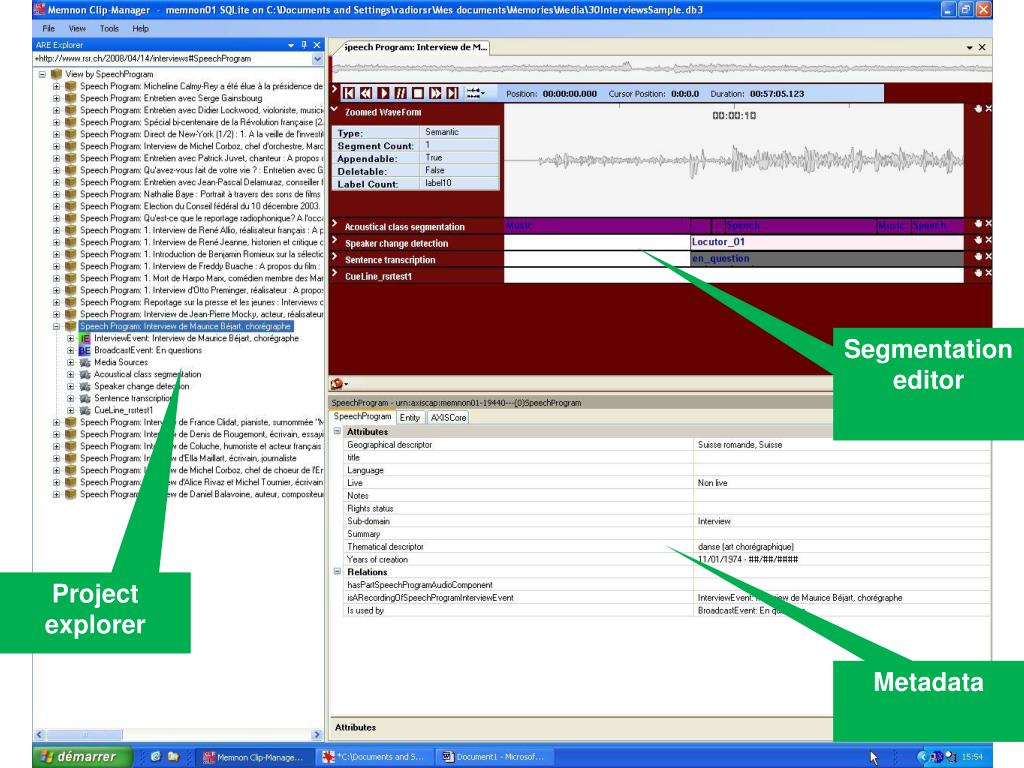The height and width of the screenshot is (768, 1024).
Task: Click hand icon on Sentence transcription track
Action: pos(978,256)
